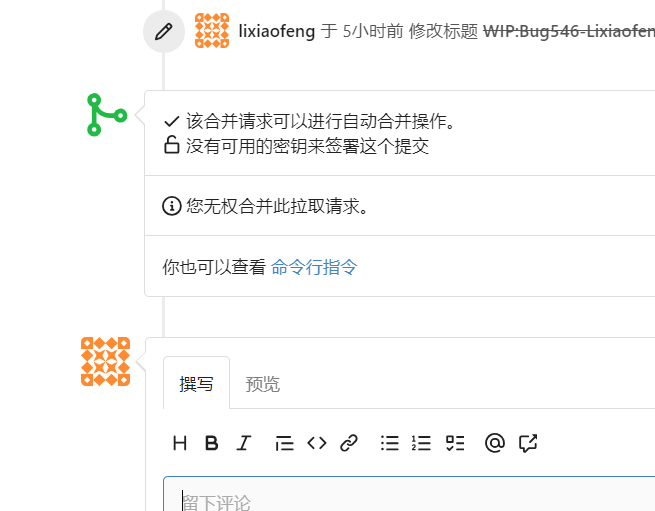
Task: Switch to the 撰写 (Write) tab
Action: coord(196,384)
